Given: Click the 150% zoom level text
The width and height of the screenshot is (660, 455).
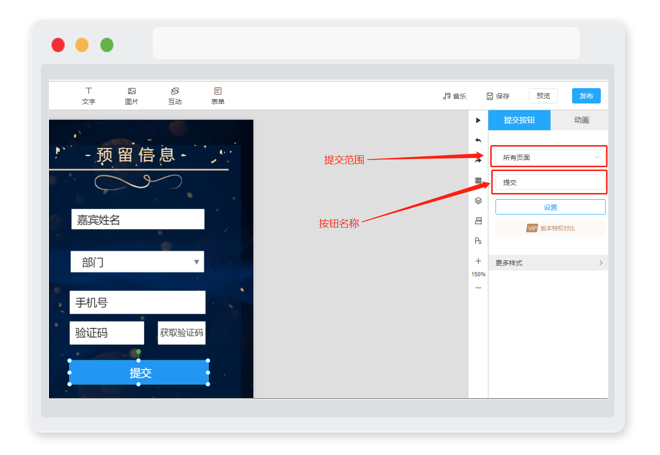Looking at the screenshot, I should [478, 274].
